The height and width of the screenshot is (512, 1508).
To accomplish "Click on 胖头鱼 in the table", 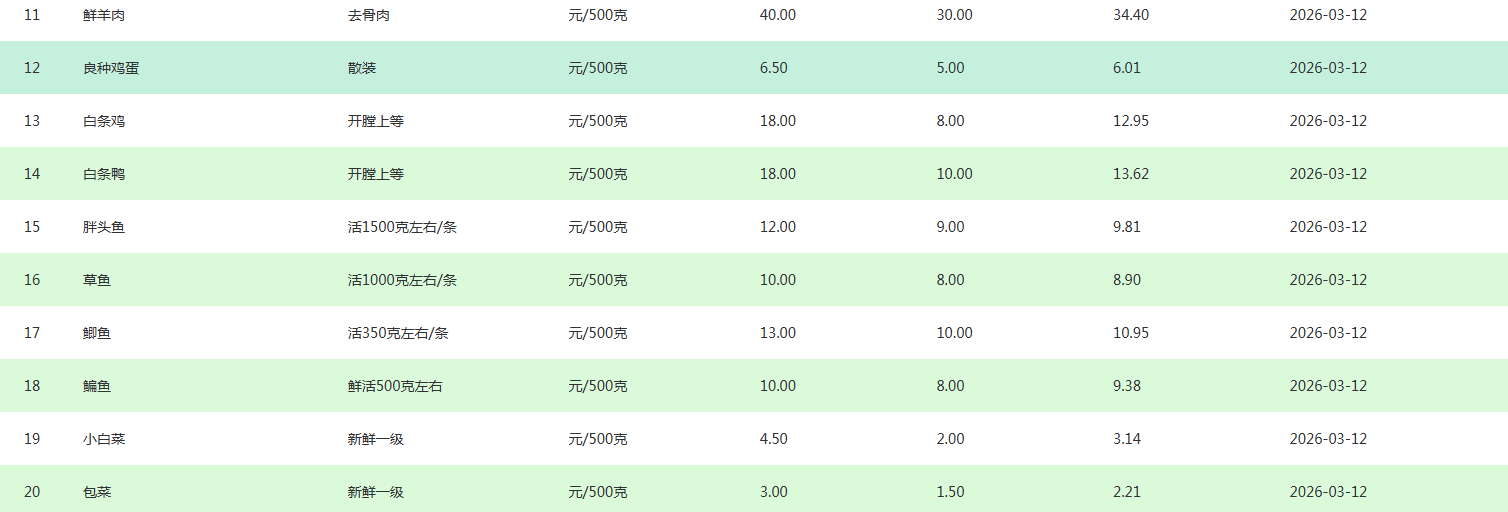I will pyautogui.click(x=104, y=227).
